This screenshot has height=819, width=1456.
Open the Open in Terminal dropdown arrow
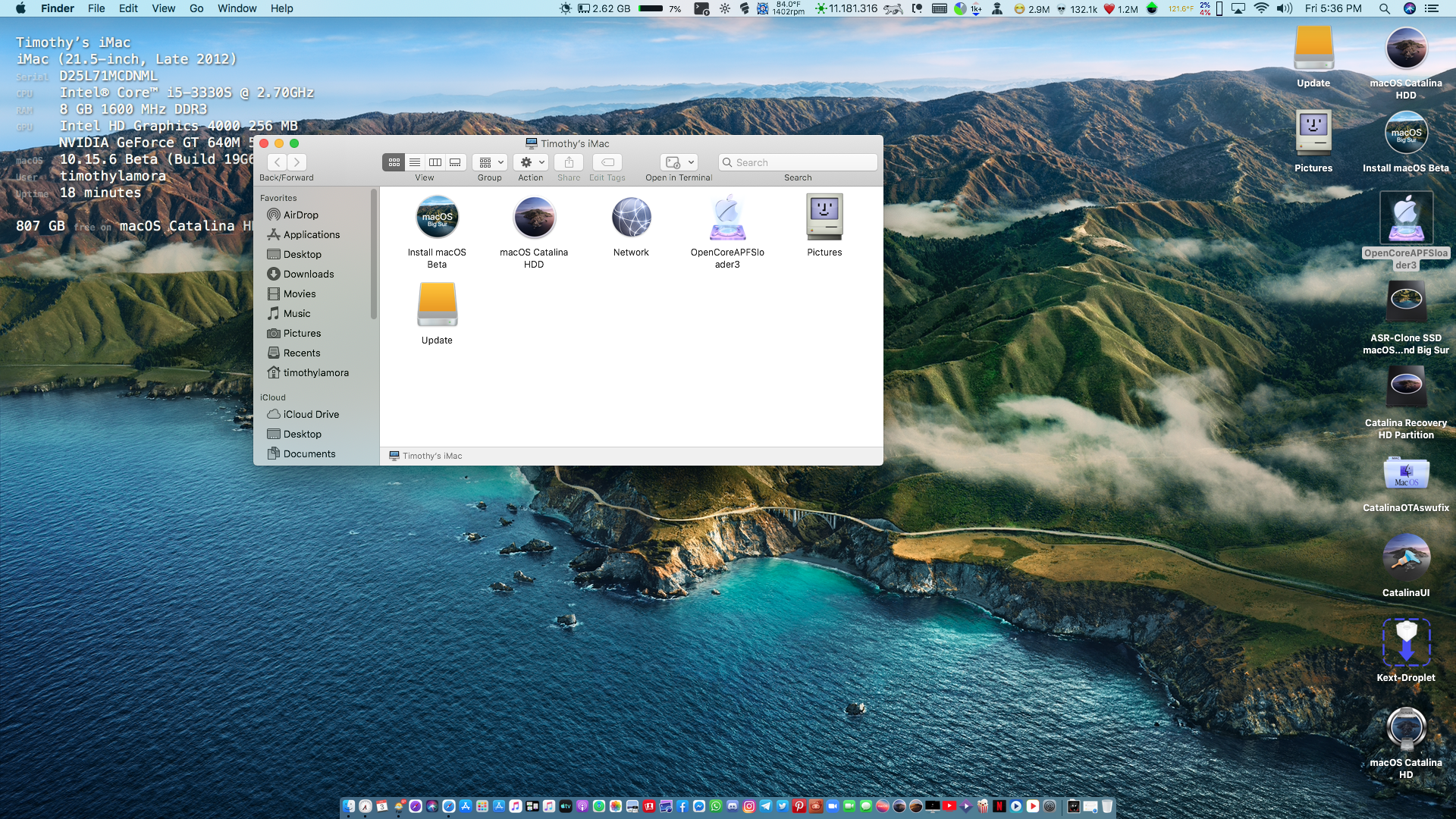(x=691, y=162)
